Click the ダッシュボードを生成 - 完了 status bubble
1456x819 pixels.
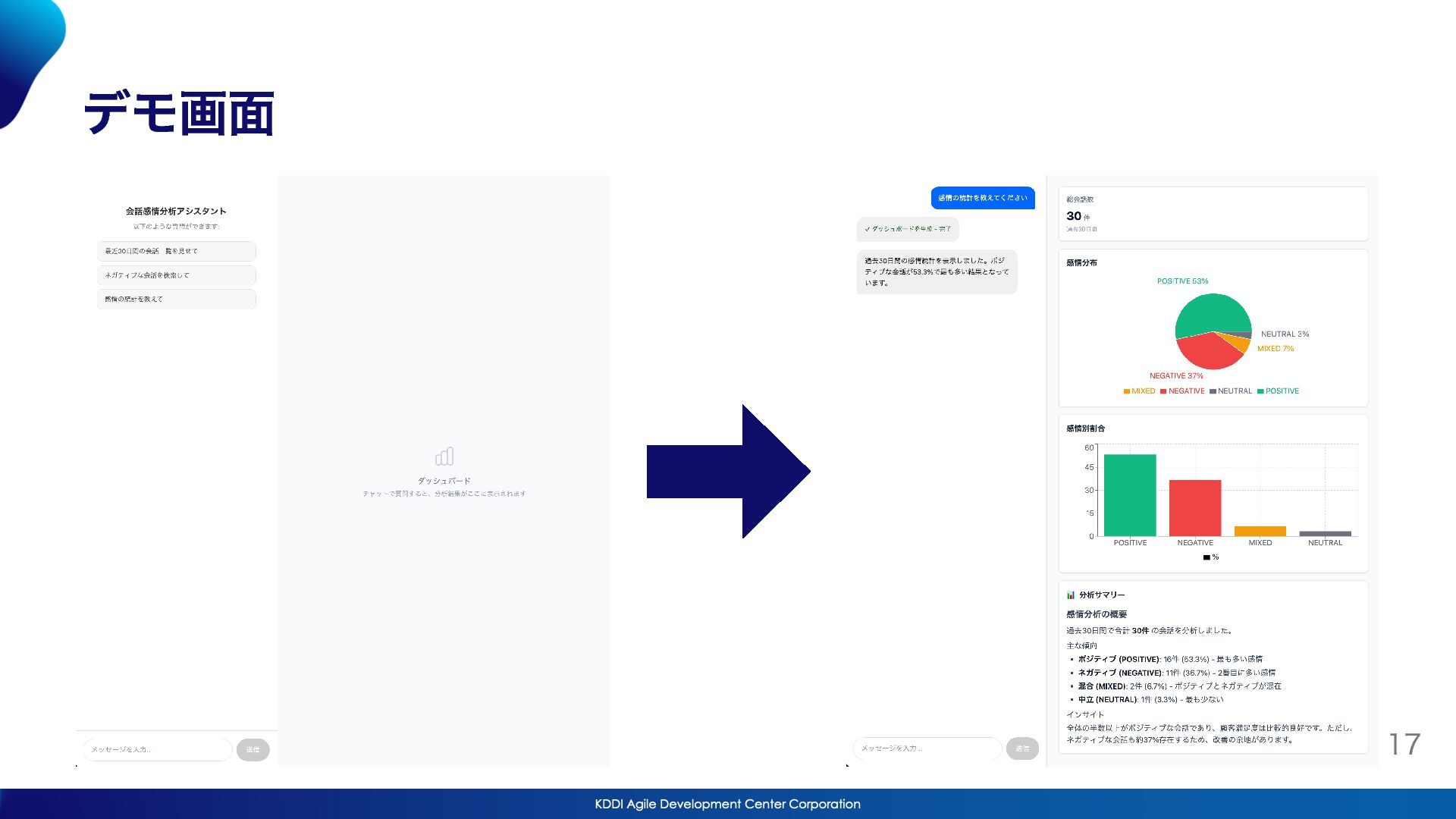[908, 229]
